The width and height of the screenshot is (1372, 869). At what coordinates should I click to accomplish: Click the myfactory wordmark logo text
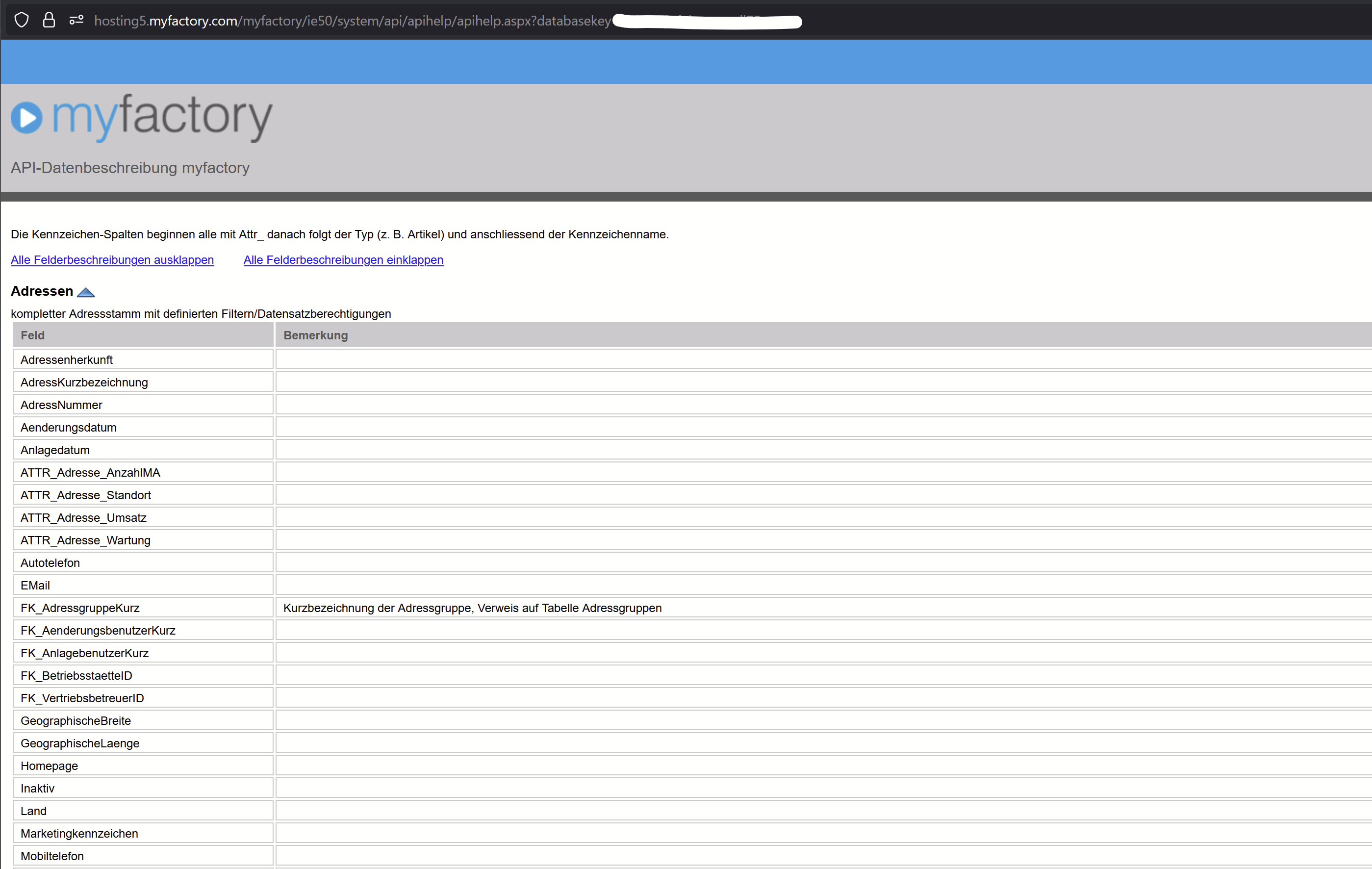162,116
